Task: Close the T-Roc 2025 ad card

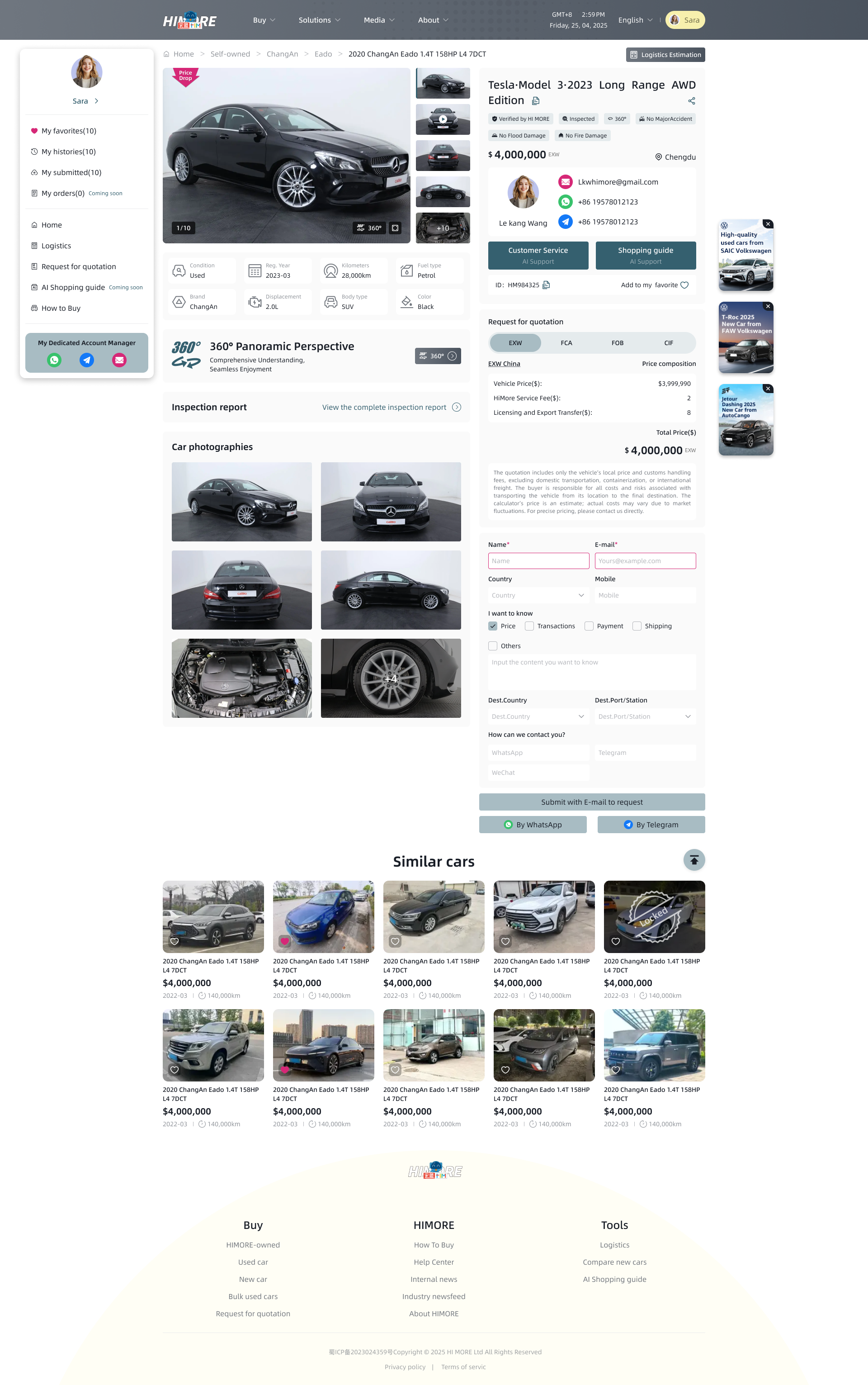Action: point(768,307)
